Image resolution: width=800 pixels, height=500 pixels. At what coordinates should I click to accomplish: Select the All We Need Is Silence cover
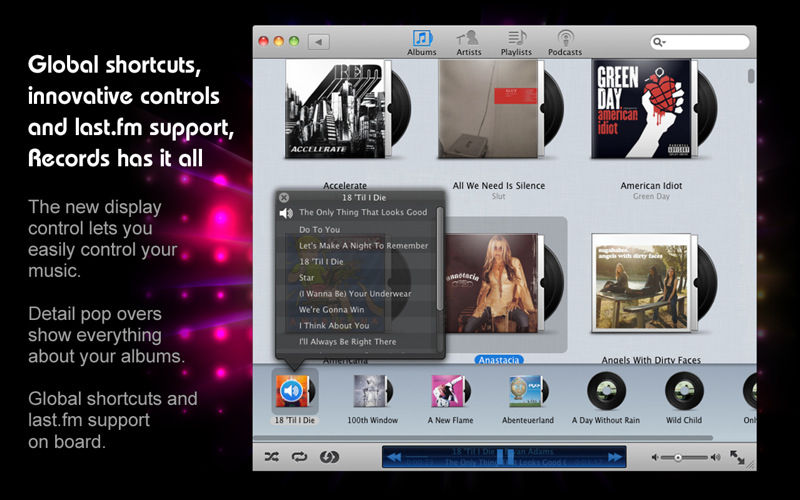490,109
